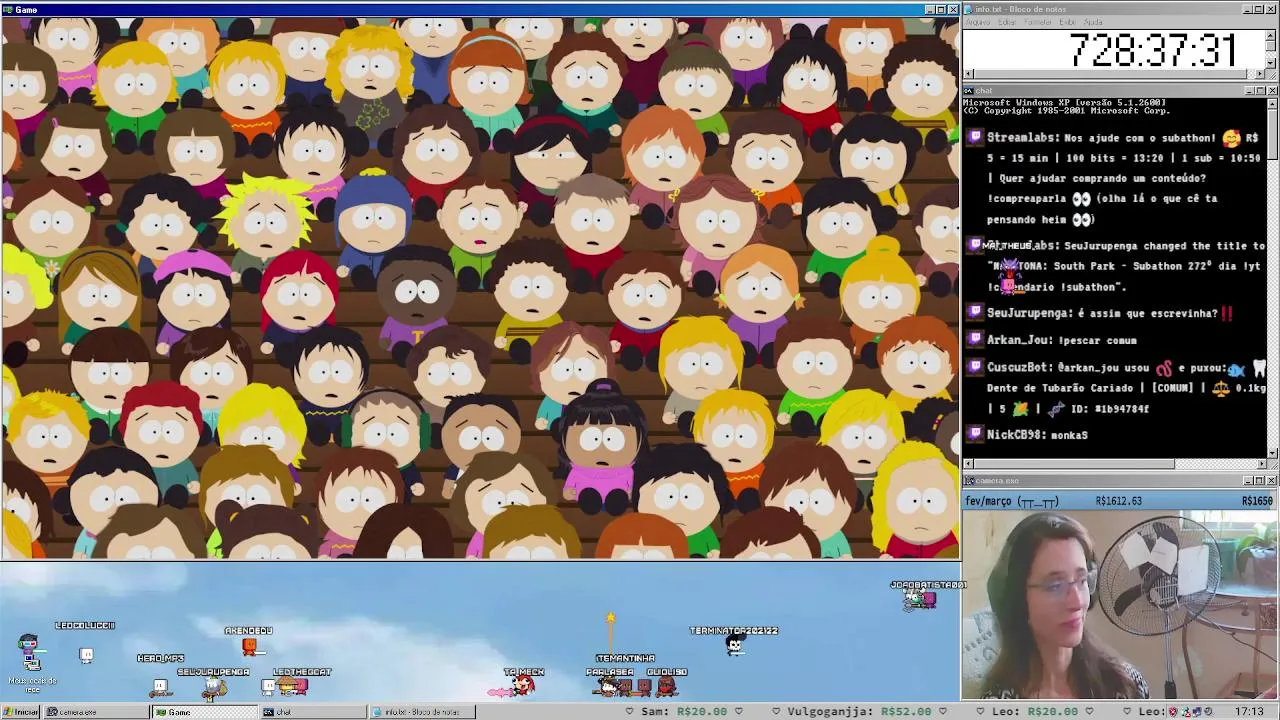Click the Vulgoganjja: R$52.00 donation ticker
1280x720 pixels.
(858, 712)
